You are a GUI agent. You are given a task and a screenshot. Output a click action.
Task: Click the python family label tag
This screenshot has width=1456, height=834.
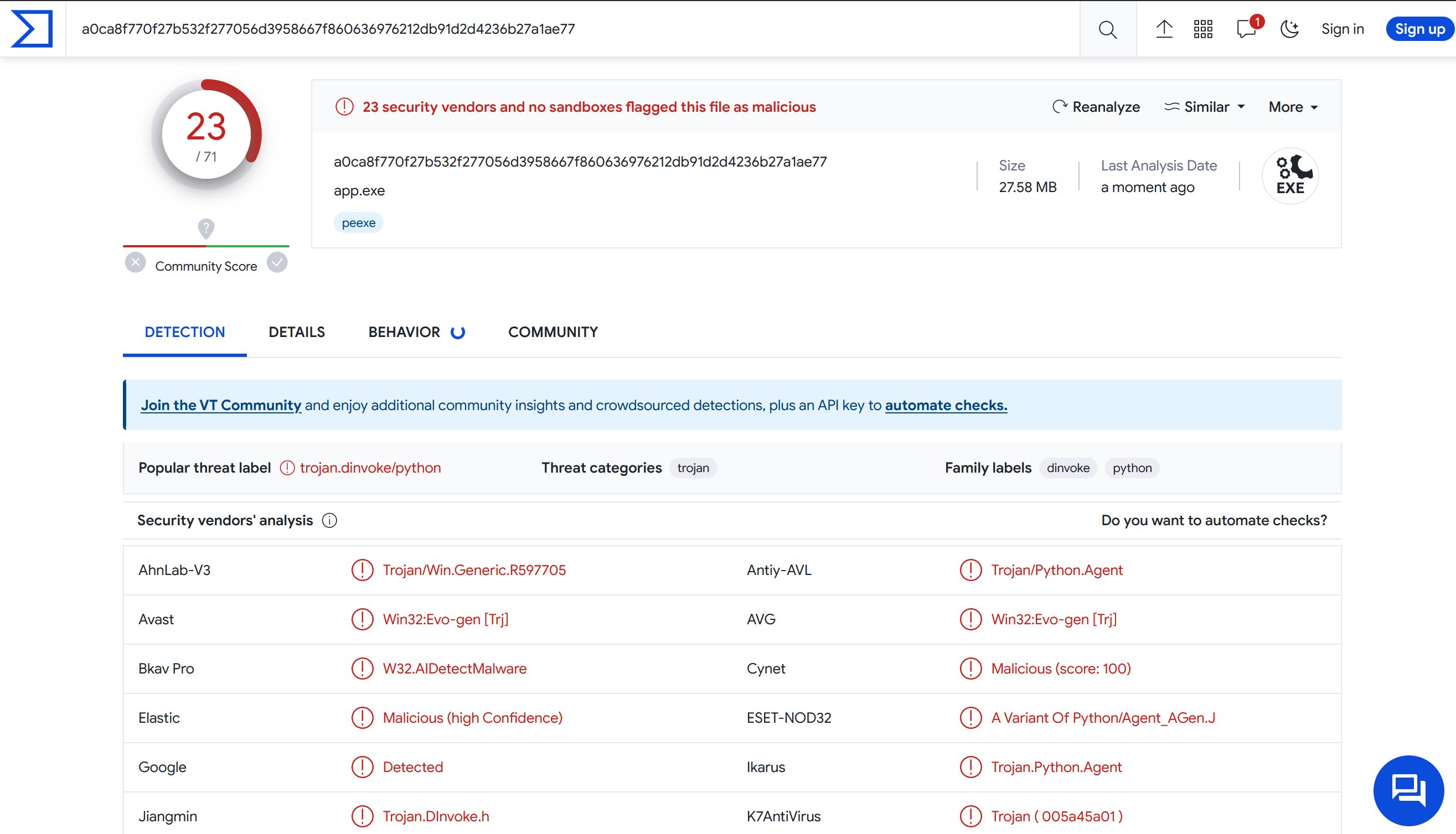[x=1132, y=468]
